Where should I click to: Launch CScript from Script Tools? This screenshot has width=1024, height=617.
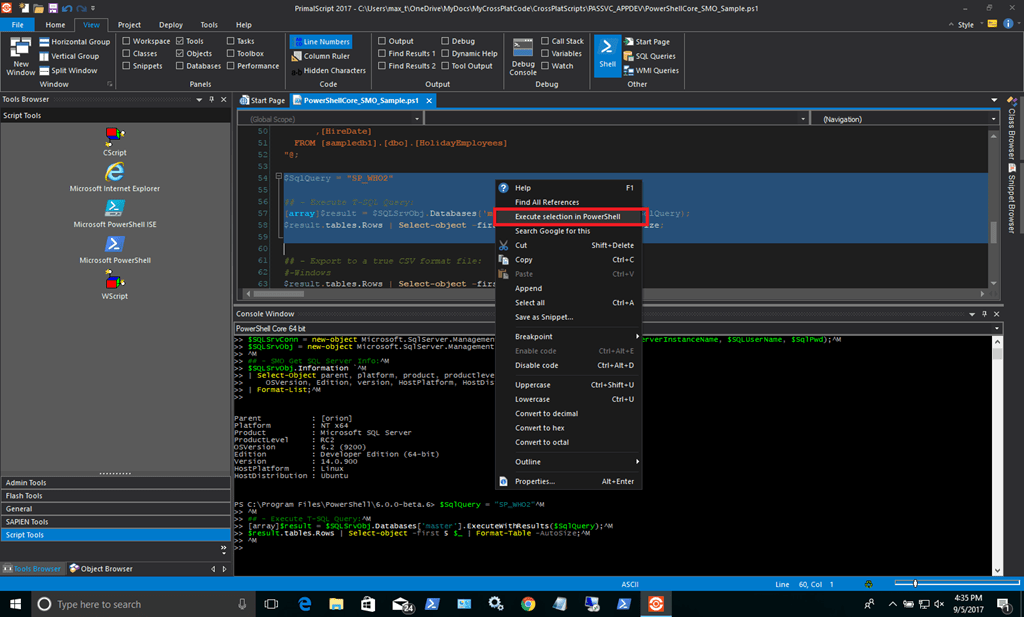115,137
